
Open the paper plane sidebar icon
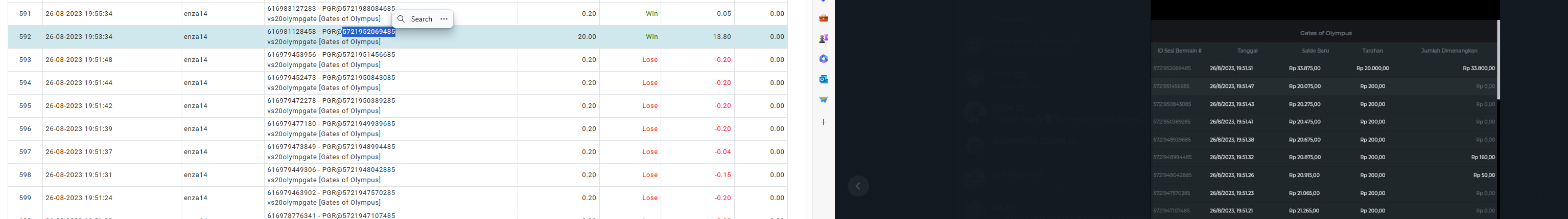823,99
